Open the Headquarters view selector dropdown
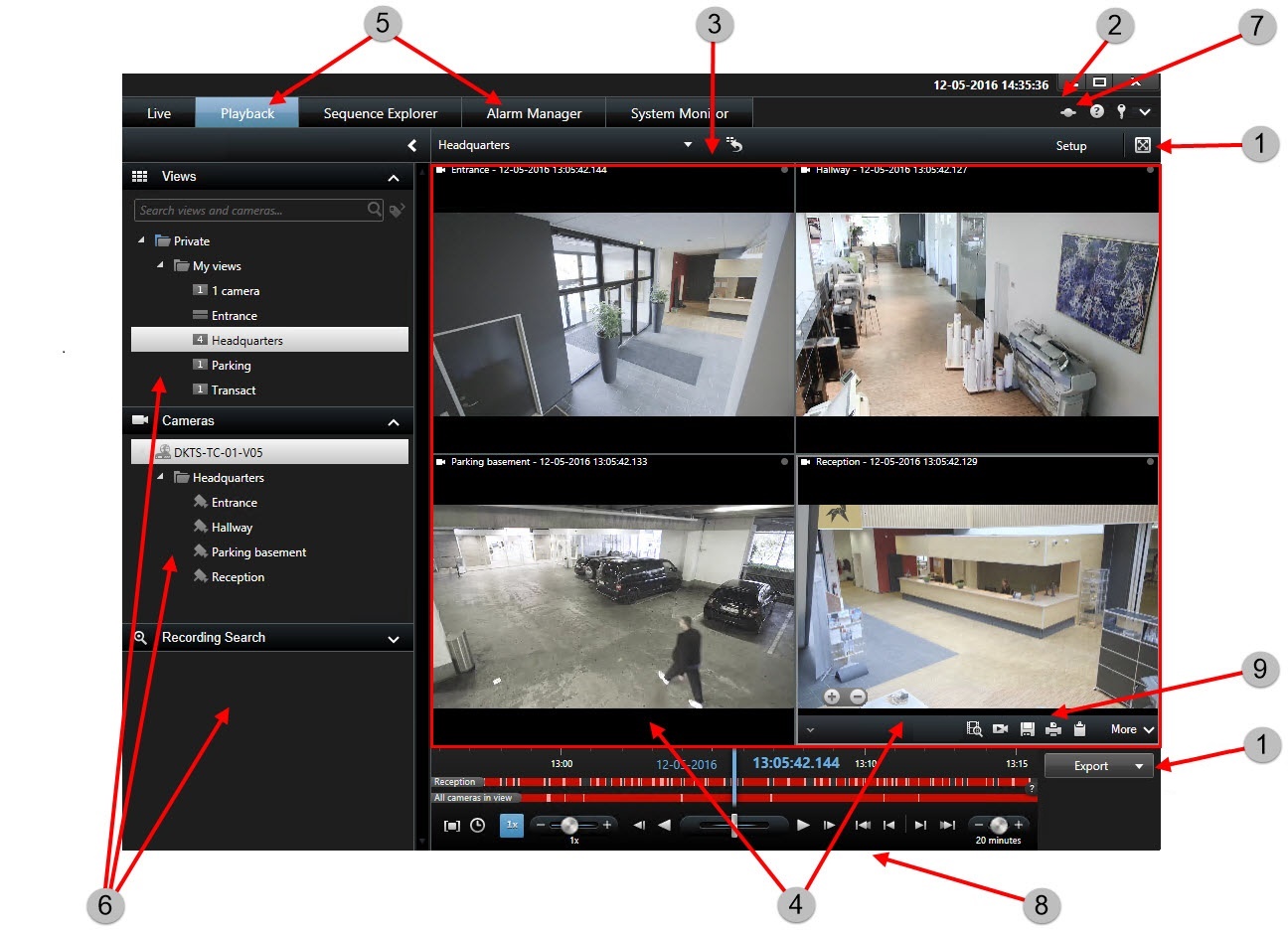 point(688,144)
